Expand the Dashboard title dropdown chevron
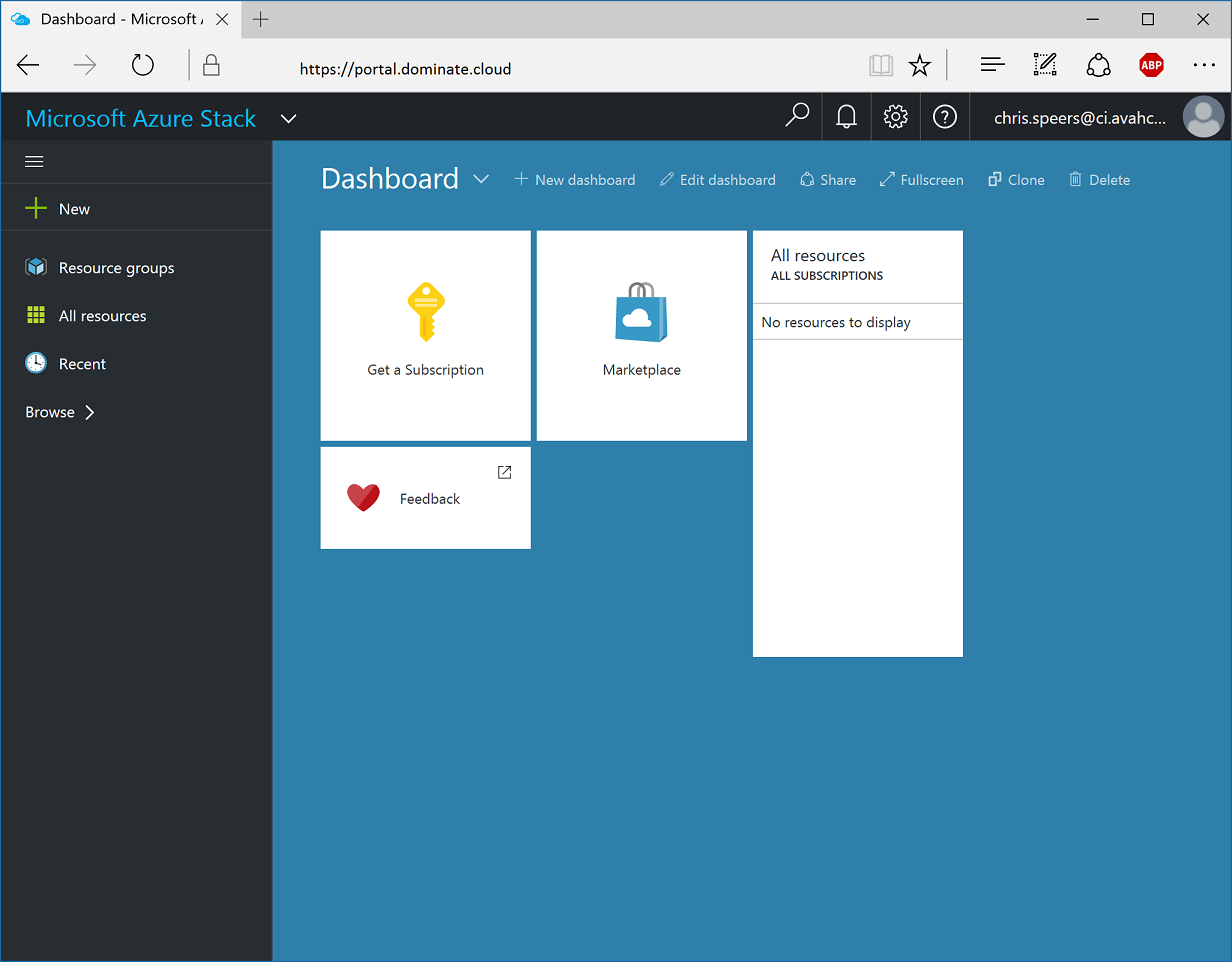This screenshot has height=962, width=1232. pos(481,179)
